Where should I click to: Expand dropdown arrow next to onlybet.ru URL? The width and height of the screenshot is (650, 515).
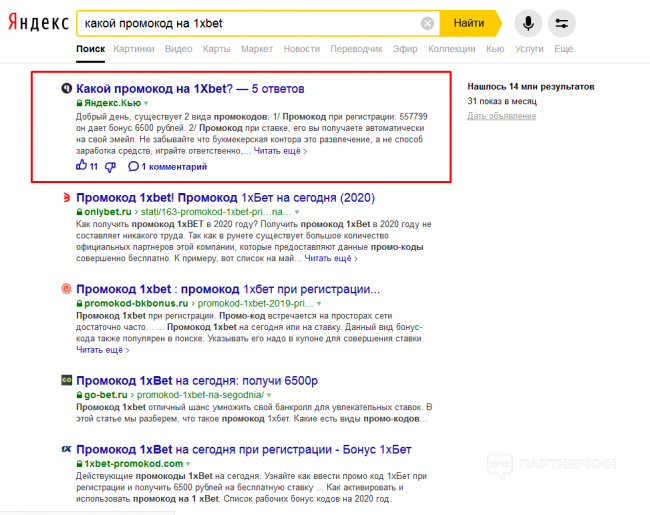(x=294, y=213)
